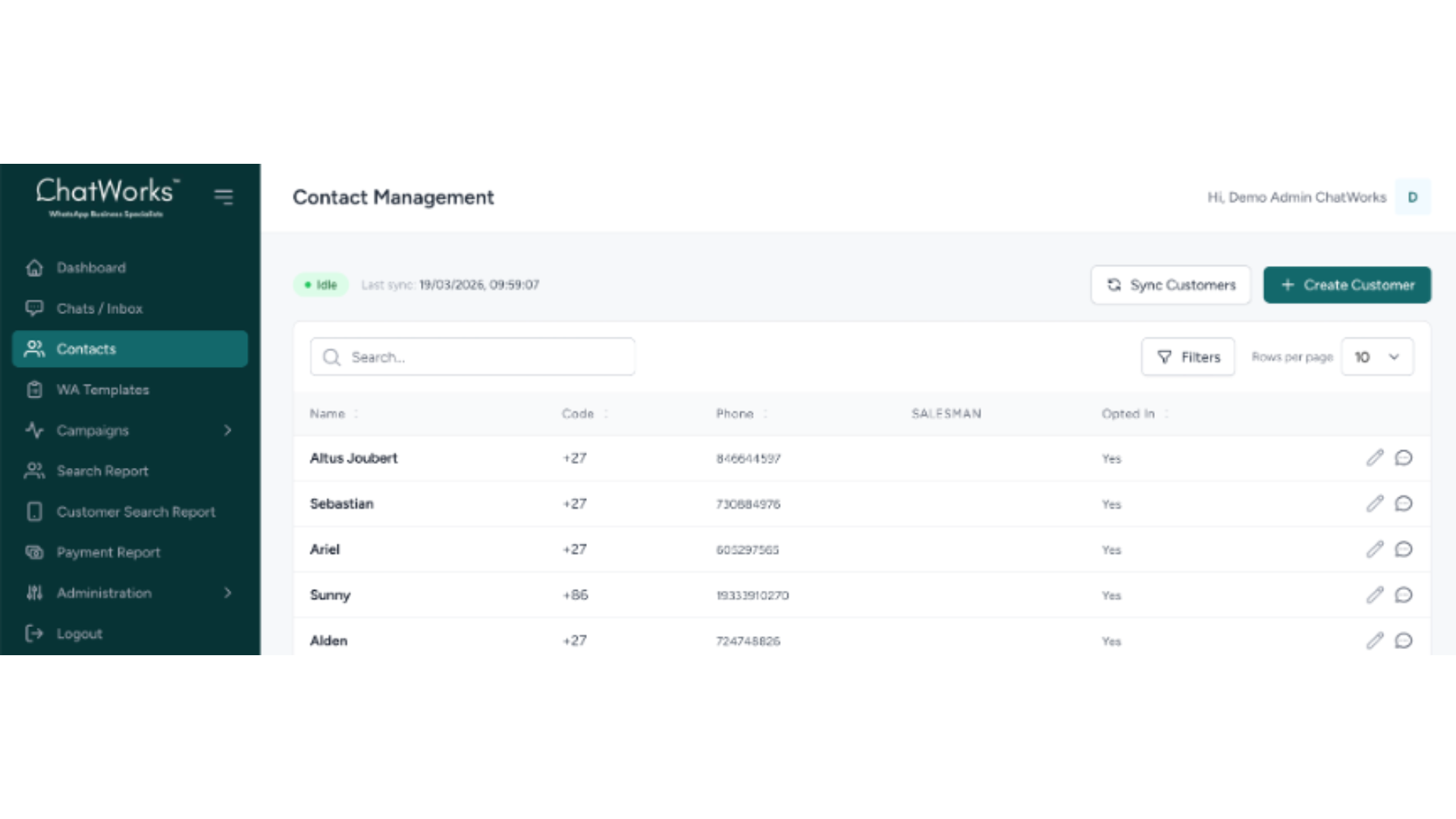Click the Dashboard home icon
Viewport: 1456px width, 819px height.
(34, 268)
